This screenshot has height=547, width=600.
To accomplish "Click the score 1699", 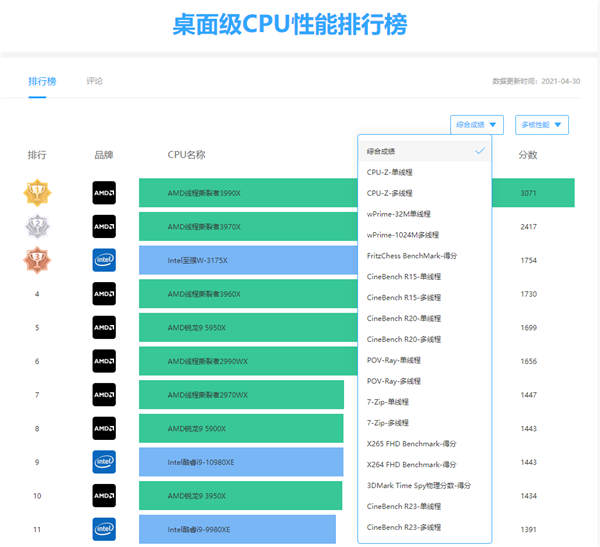I will pos(528,328).
